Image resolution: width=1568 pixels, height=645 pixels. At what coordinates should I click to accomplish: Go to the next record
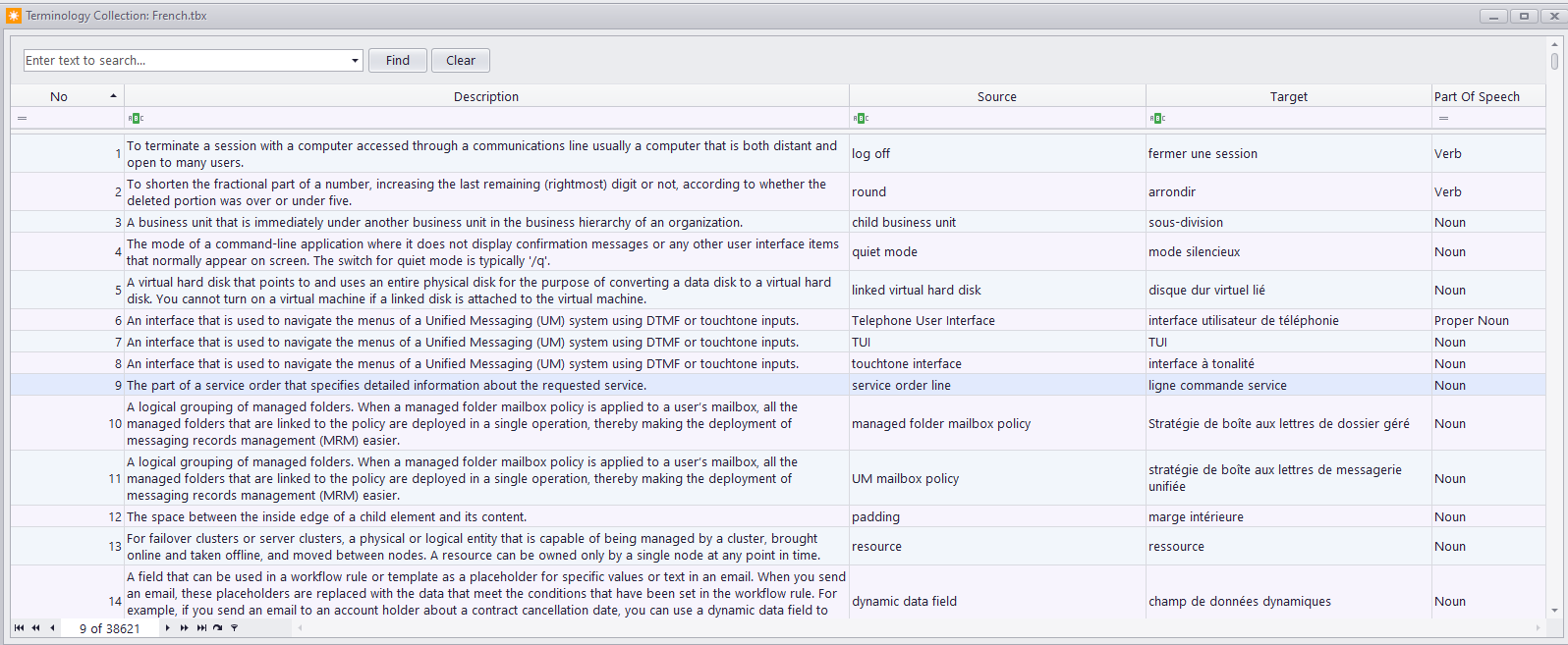point(168,628)
